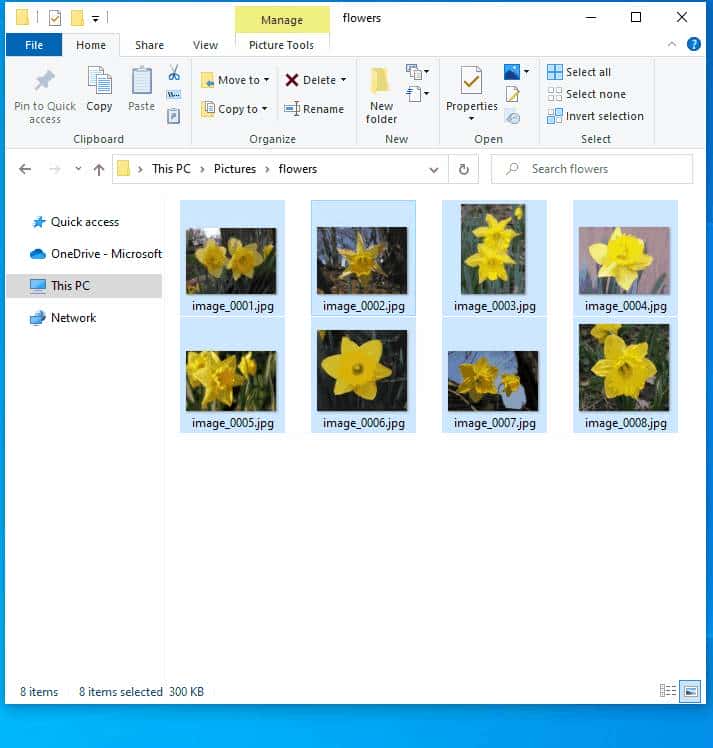Image resolution: width=713 pixels, height=748 pixels.
Task: Click the Paste clipboard icon
Action: (142, 80)
